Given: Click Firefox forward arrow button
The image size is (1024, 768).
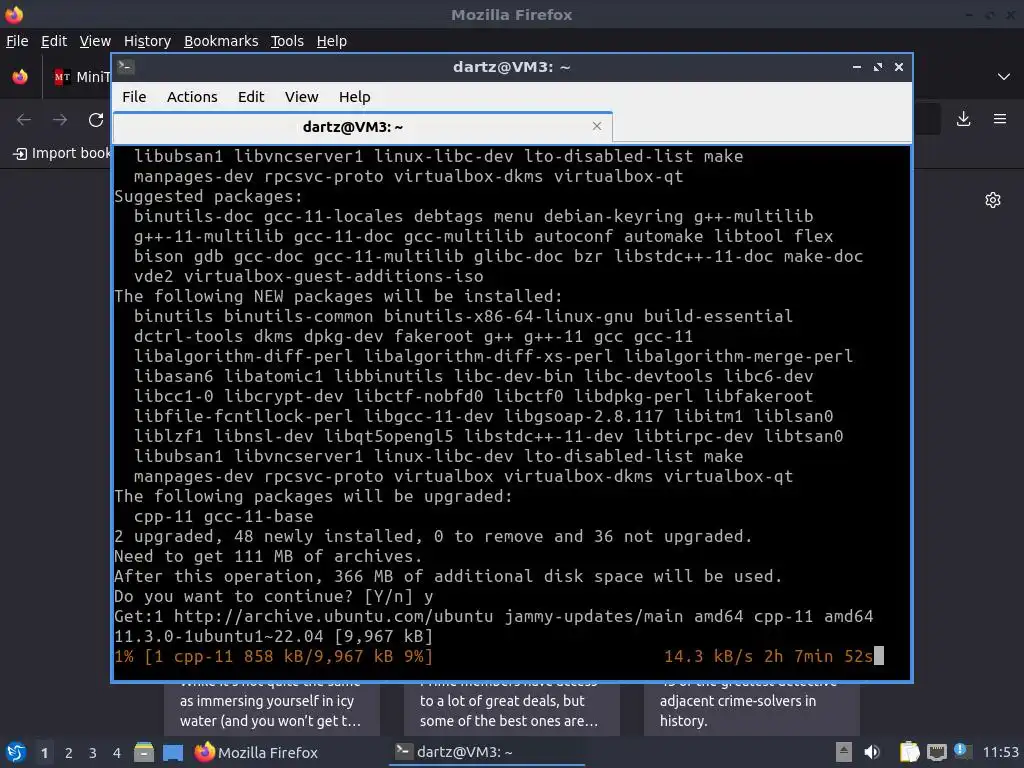Looking at the screenshot, I should point(60,120).
